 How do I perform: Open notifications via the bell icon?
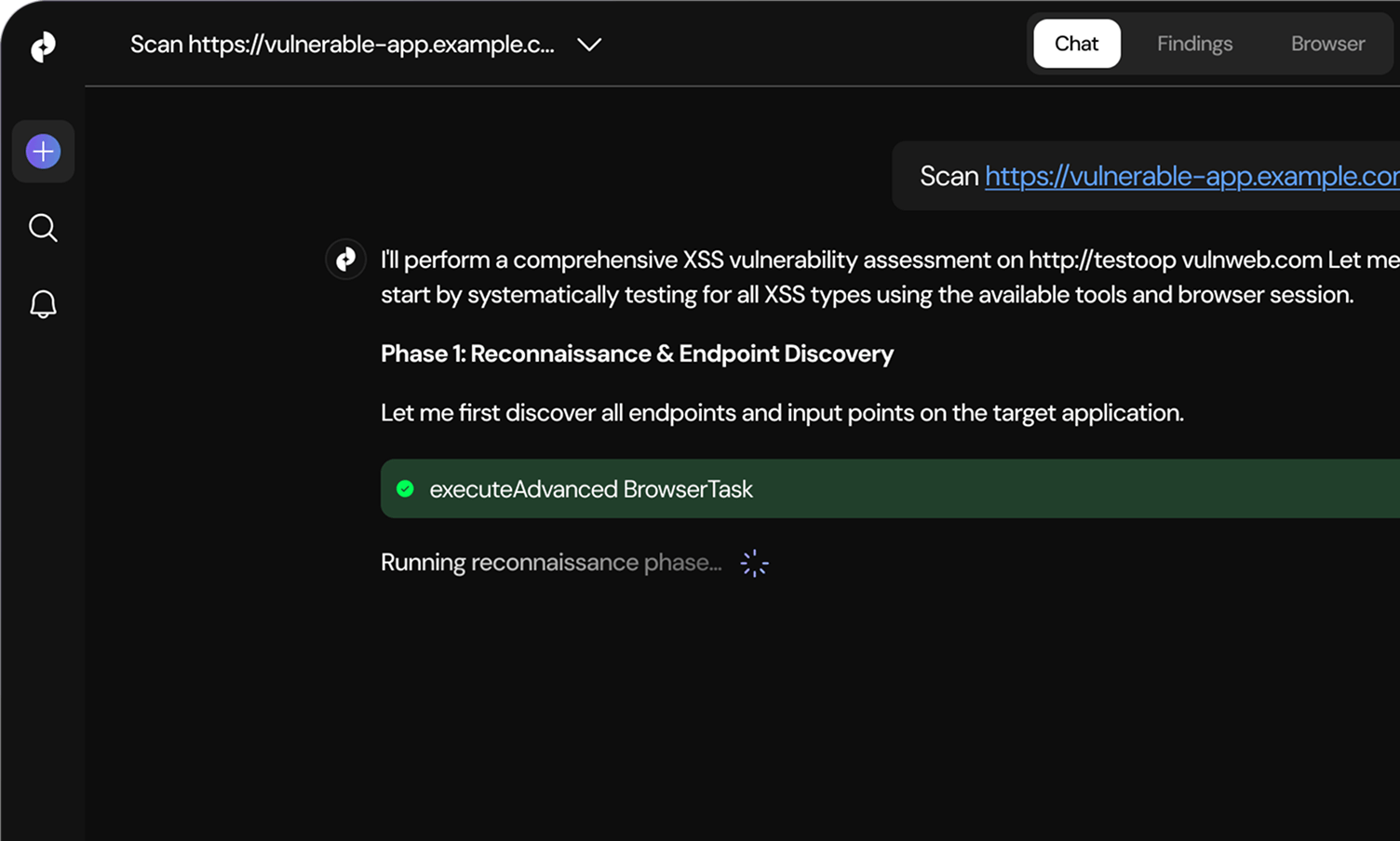pyautogui.click(x=43, y=304)
